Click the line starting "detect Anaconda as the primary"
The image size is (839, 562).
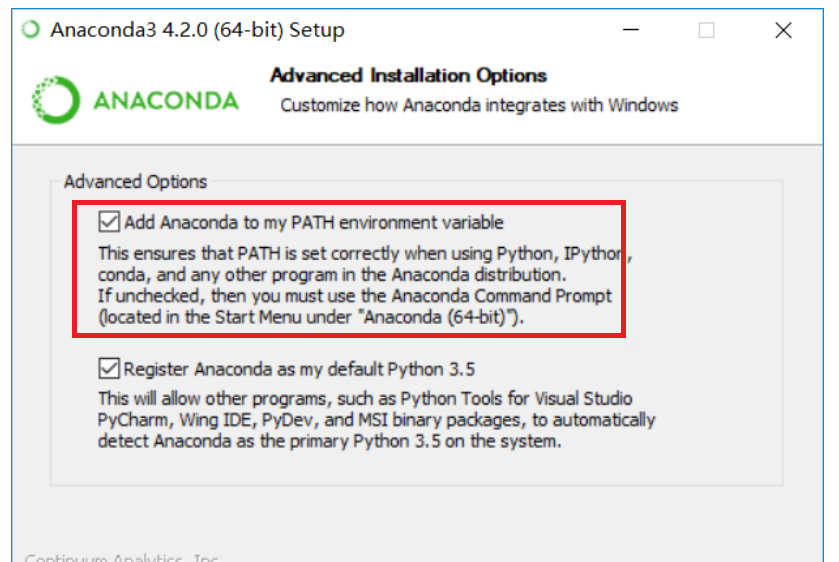(x=329, y=441)
